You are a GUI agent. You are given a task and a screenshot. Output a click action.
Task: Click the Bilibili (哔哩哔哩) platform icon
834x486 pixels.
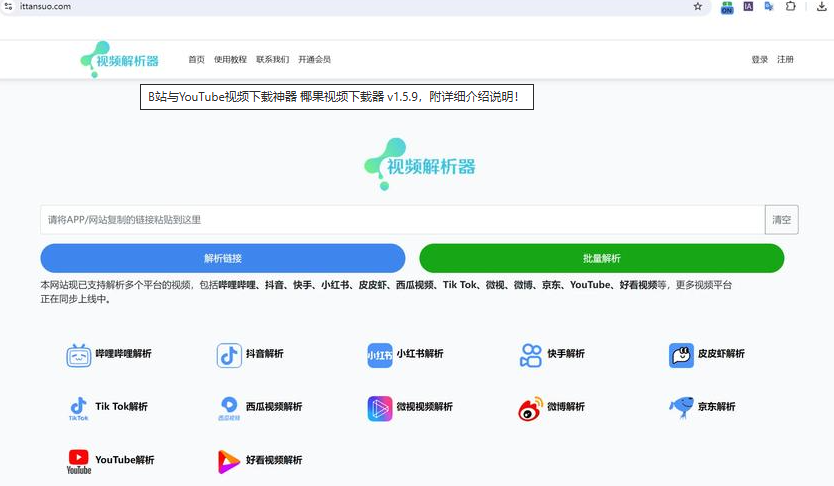pos(79,355)
